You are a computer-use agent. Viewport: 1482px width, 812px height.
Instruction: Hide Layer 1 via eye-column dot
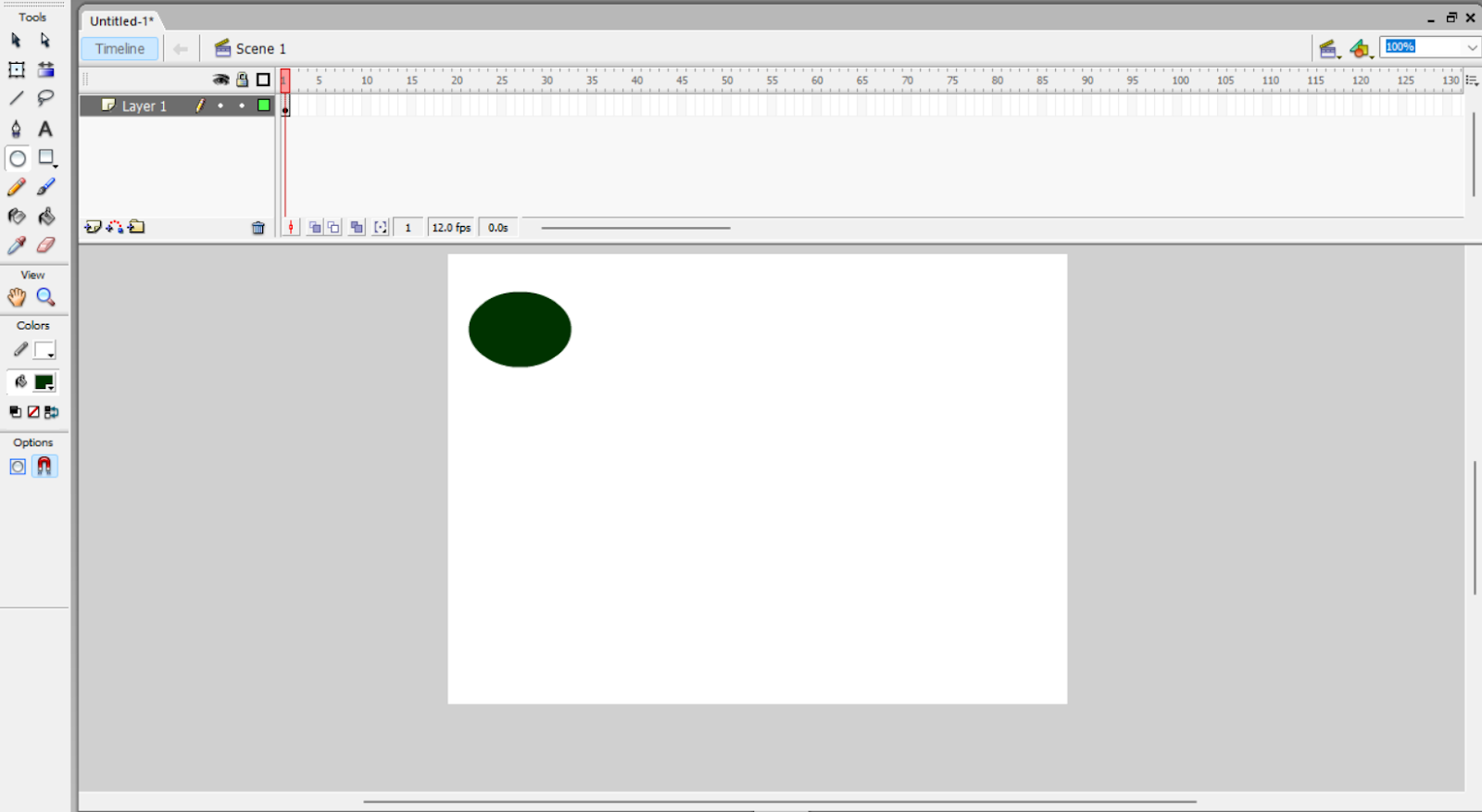tap(220, 106)
